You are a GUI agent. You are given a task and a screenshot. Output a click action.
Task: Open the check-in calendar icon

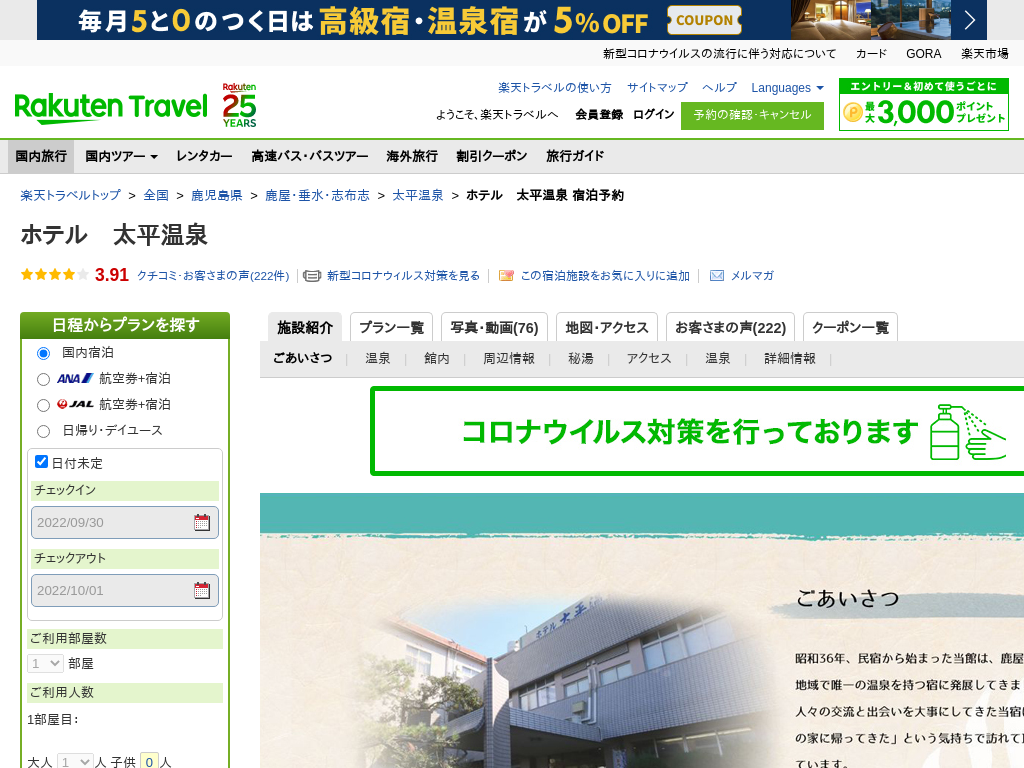pos(202,522)
